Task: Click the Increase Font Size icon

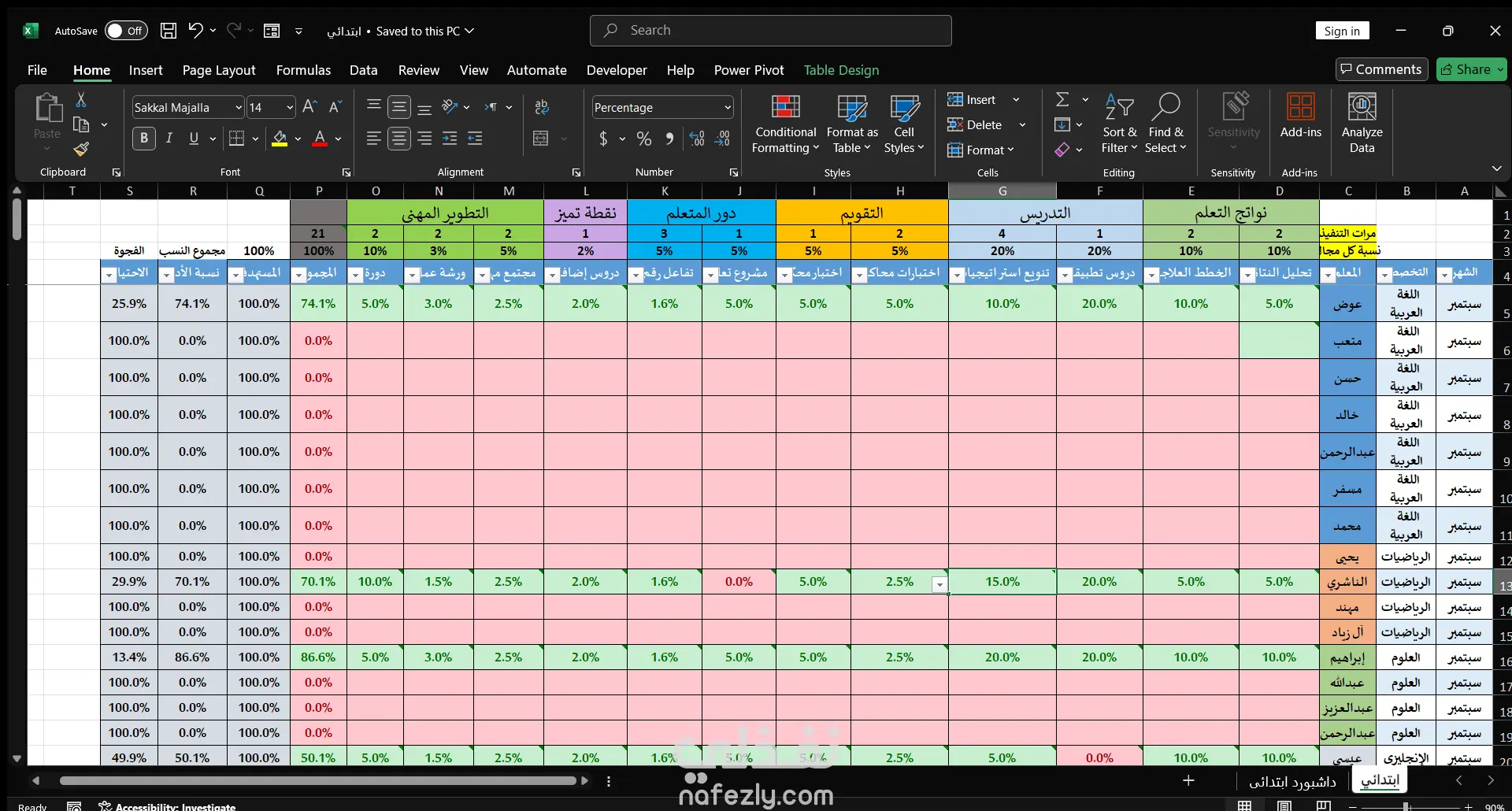Action: [x=310, y=107]
